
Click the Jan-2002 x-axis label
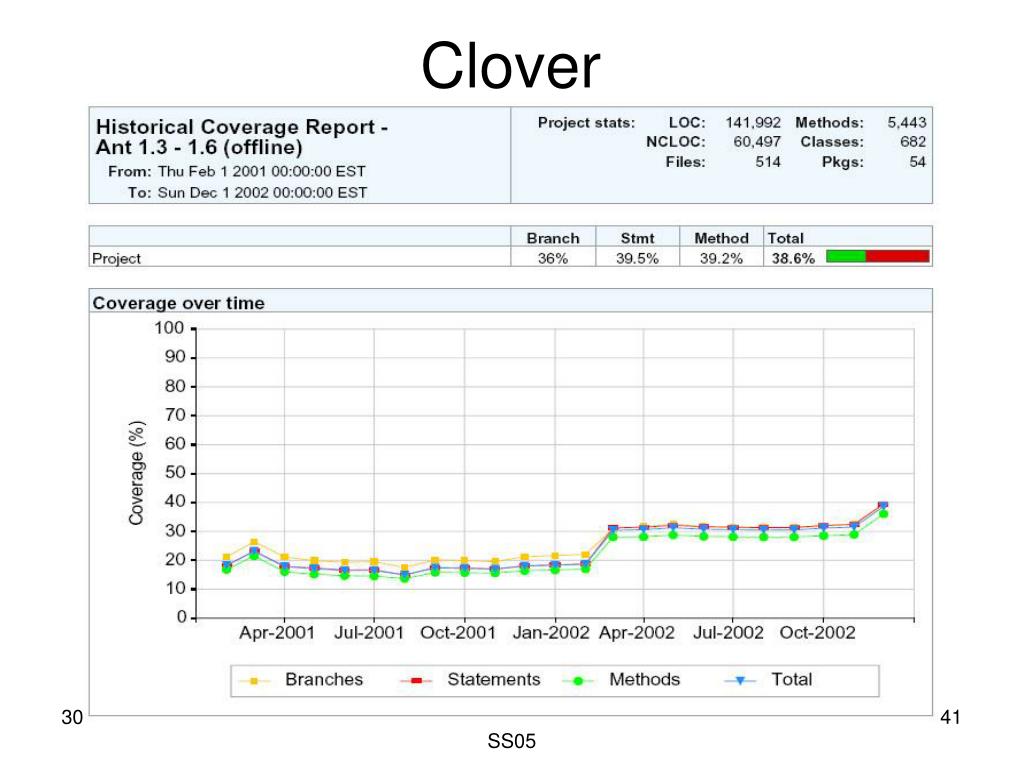tap(551, 633)
